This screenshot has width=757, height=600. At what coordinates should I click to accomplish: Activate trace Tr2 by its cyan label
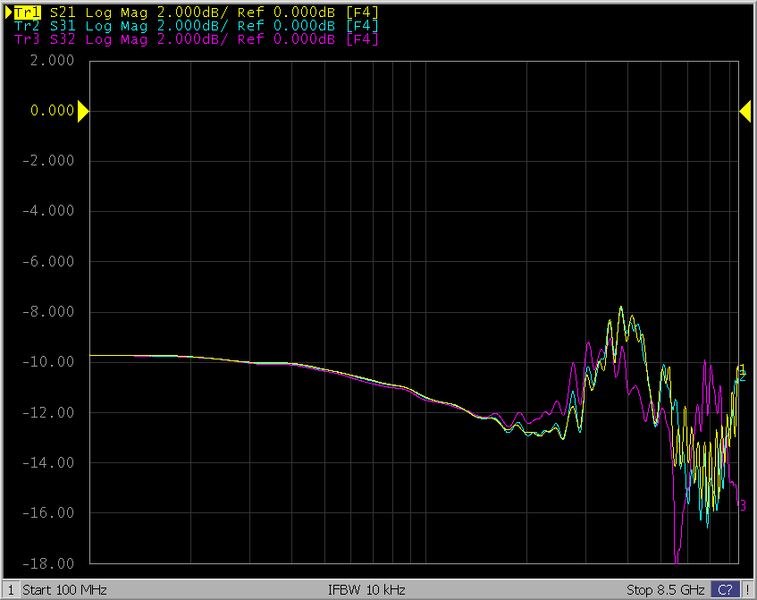click(28, 25)
